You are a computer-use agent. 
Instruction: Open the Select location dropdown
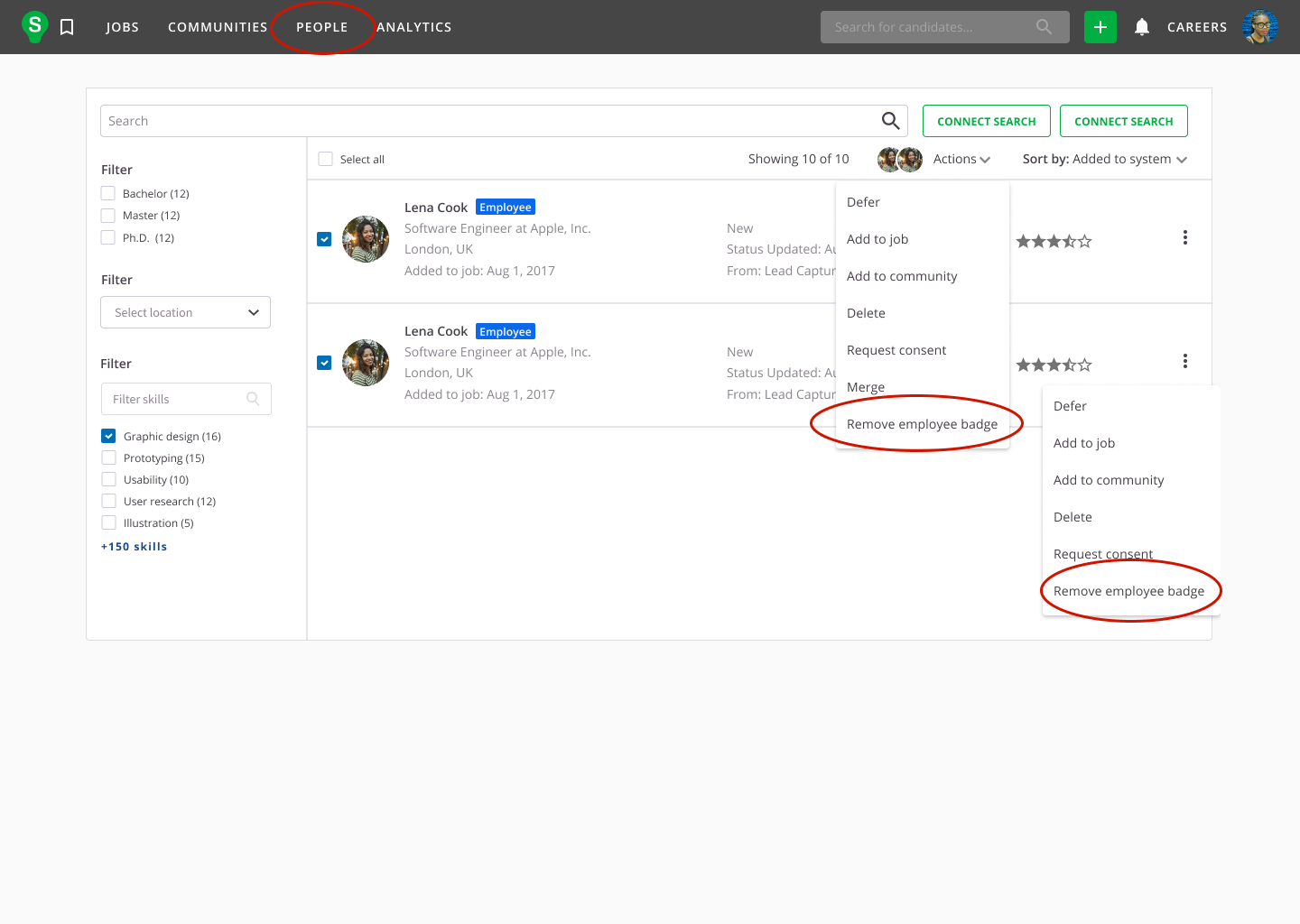(x=185, y=312)
